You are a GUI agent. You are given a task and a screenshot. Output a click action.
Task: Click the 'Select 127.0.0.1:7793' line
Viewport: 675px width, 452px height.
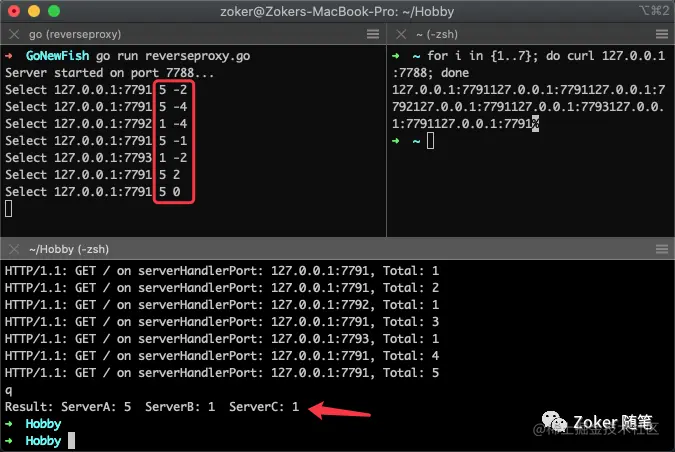pyautogui.click(x=96, y=158)
